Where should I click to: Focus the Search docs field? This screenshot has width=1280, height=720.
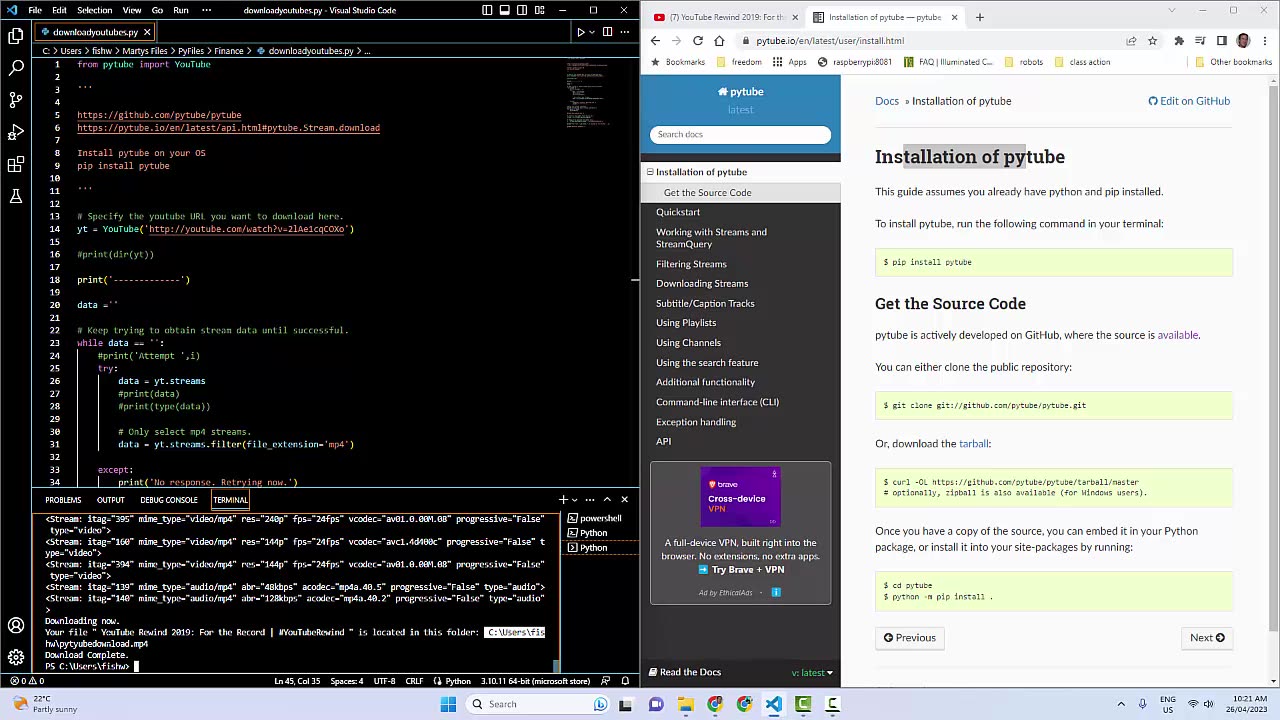tap(740, 134)
